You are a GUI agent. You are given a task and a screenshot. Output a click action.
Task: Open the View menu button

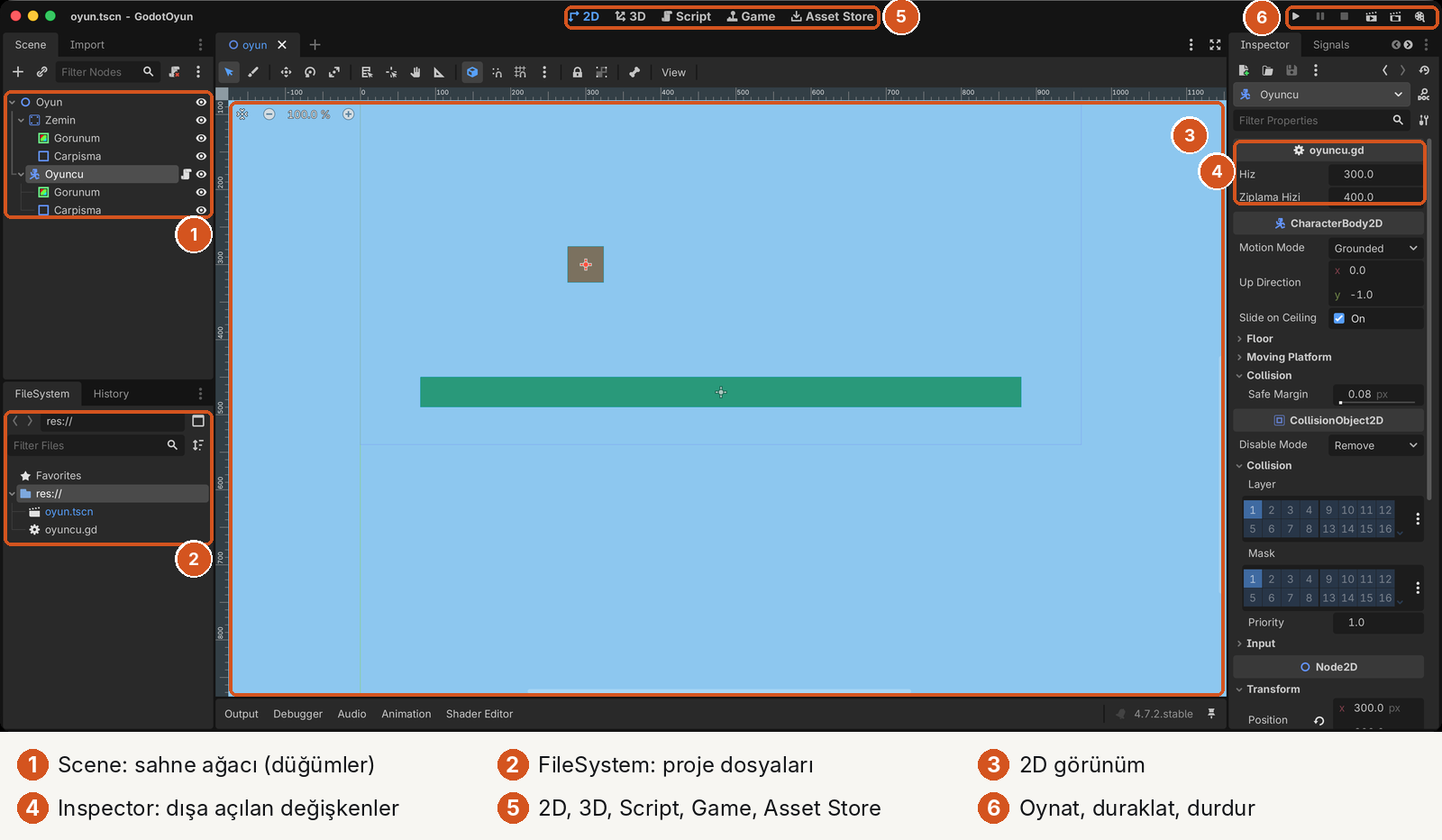(673, 72)
